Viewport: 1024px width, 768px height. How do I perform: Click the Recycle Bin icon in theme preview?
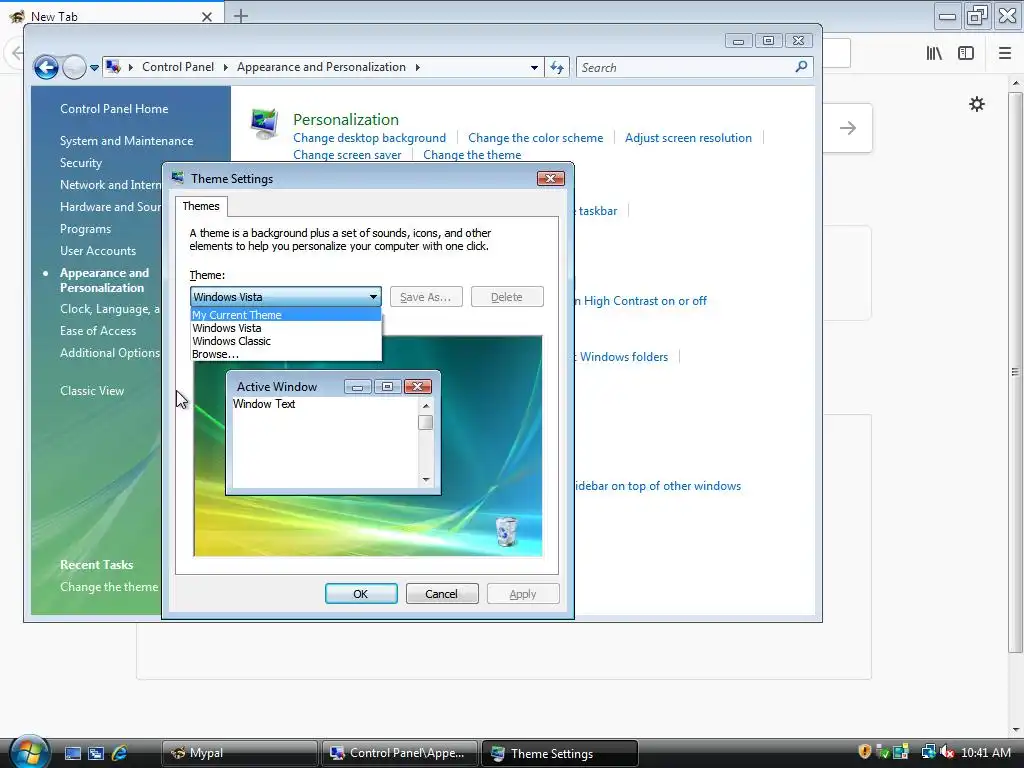tap(506, 530)
